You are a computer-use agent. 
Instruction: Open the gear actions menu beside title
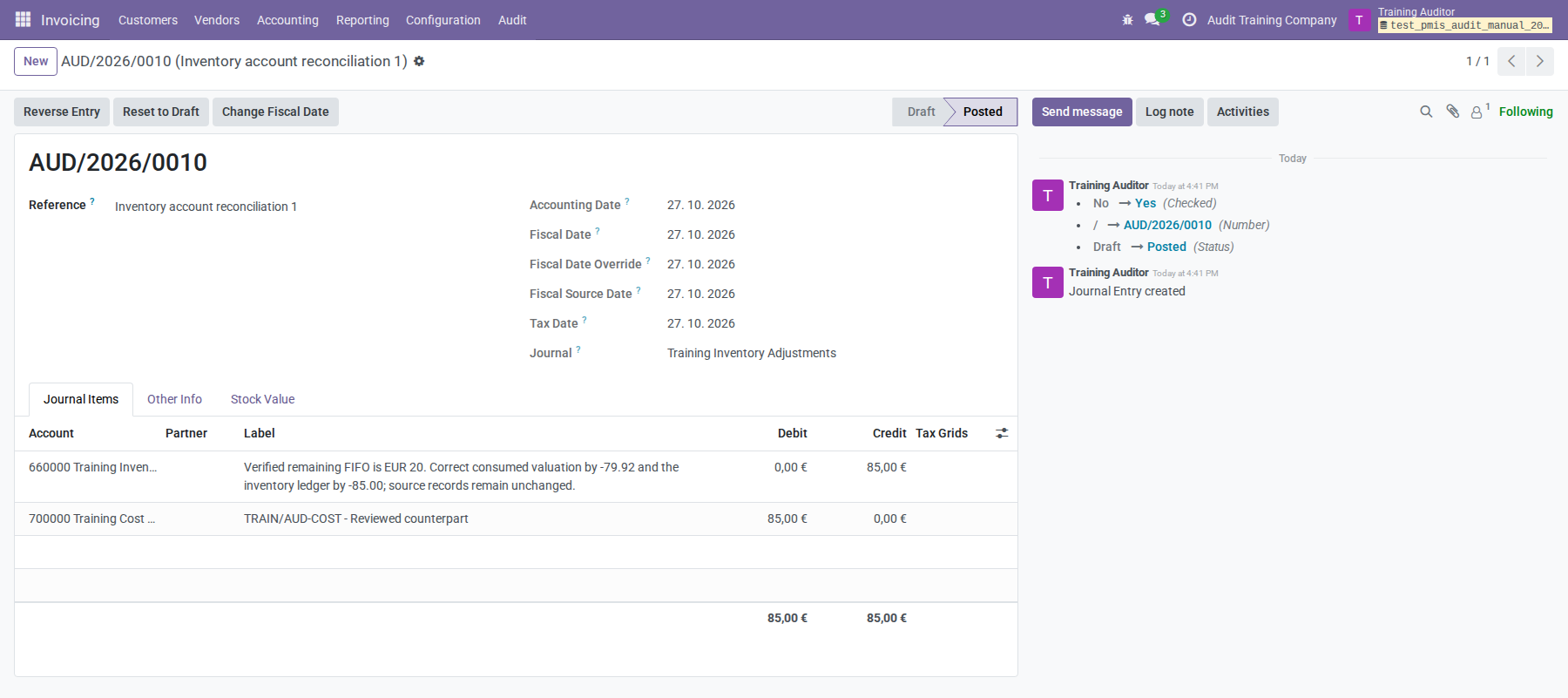coord(419,61)
